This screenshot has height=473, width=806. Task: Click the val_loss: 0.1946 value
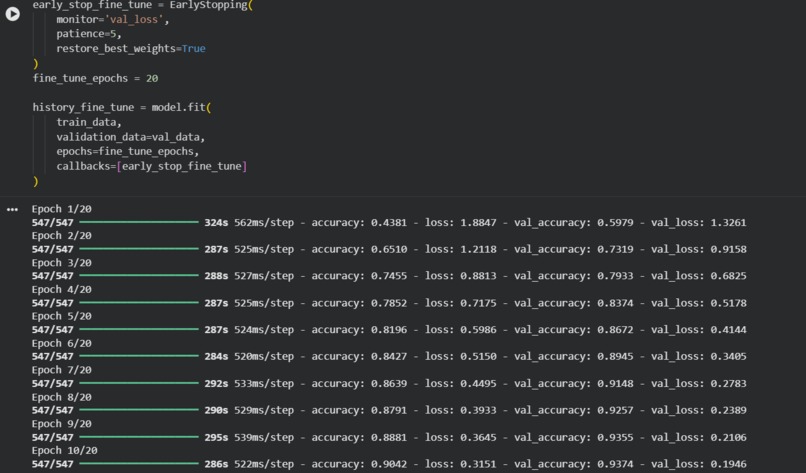pos(699,464)
